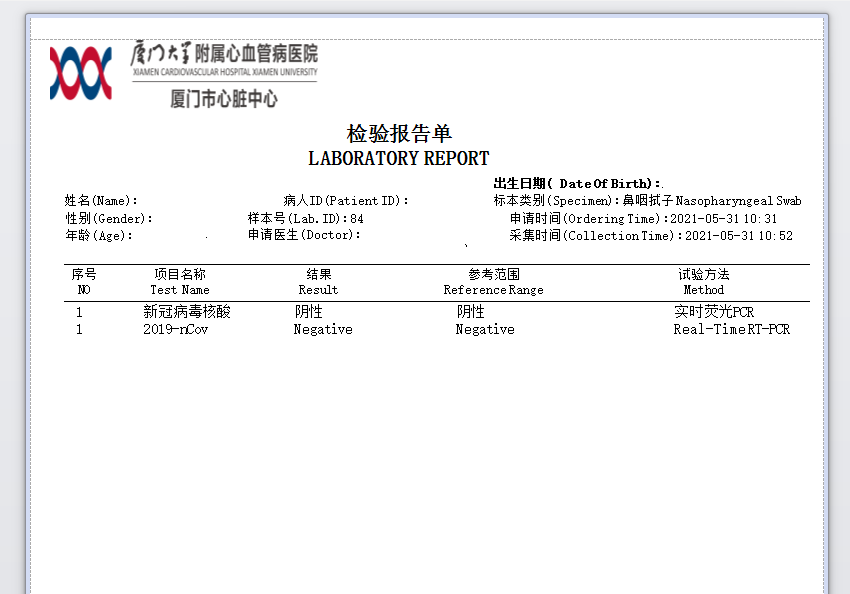Click the Xiamen Cardiovascular Hospital name header

pos(225,60)
